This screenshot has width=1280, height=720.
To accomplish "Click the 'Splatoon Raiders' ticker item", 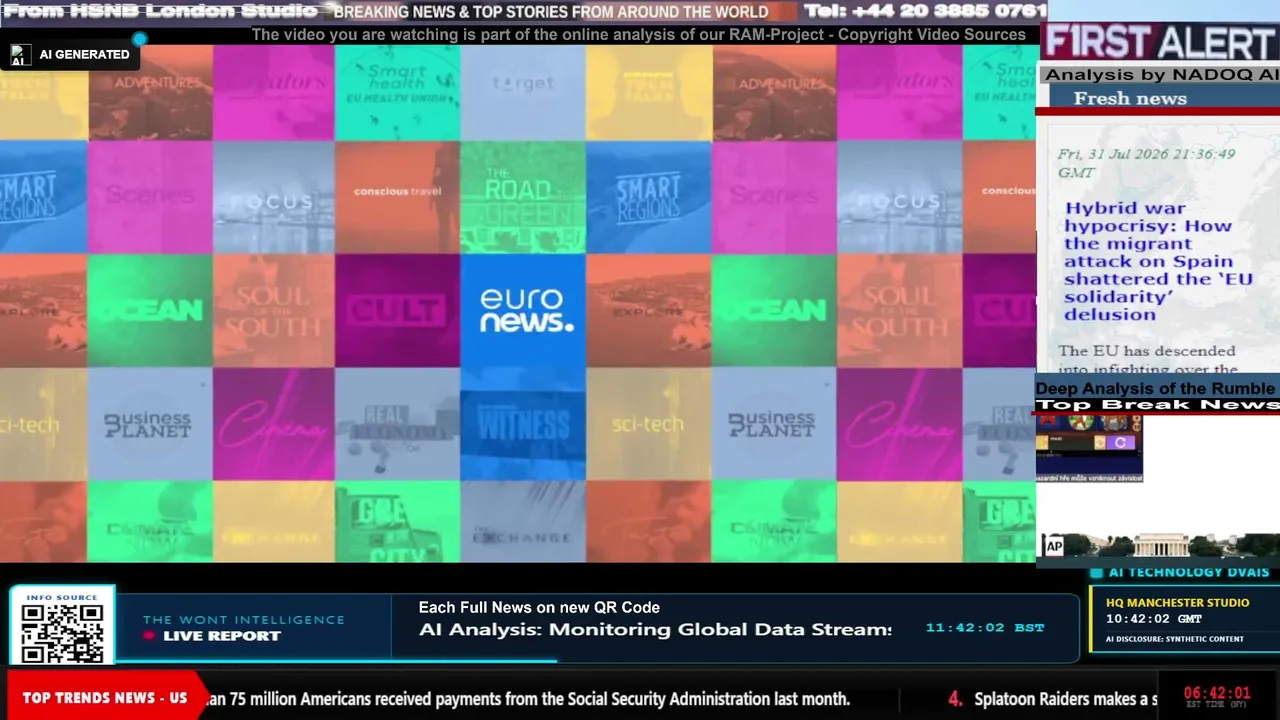I will (1053, 699).
